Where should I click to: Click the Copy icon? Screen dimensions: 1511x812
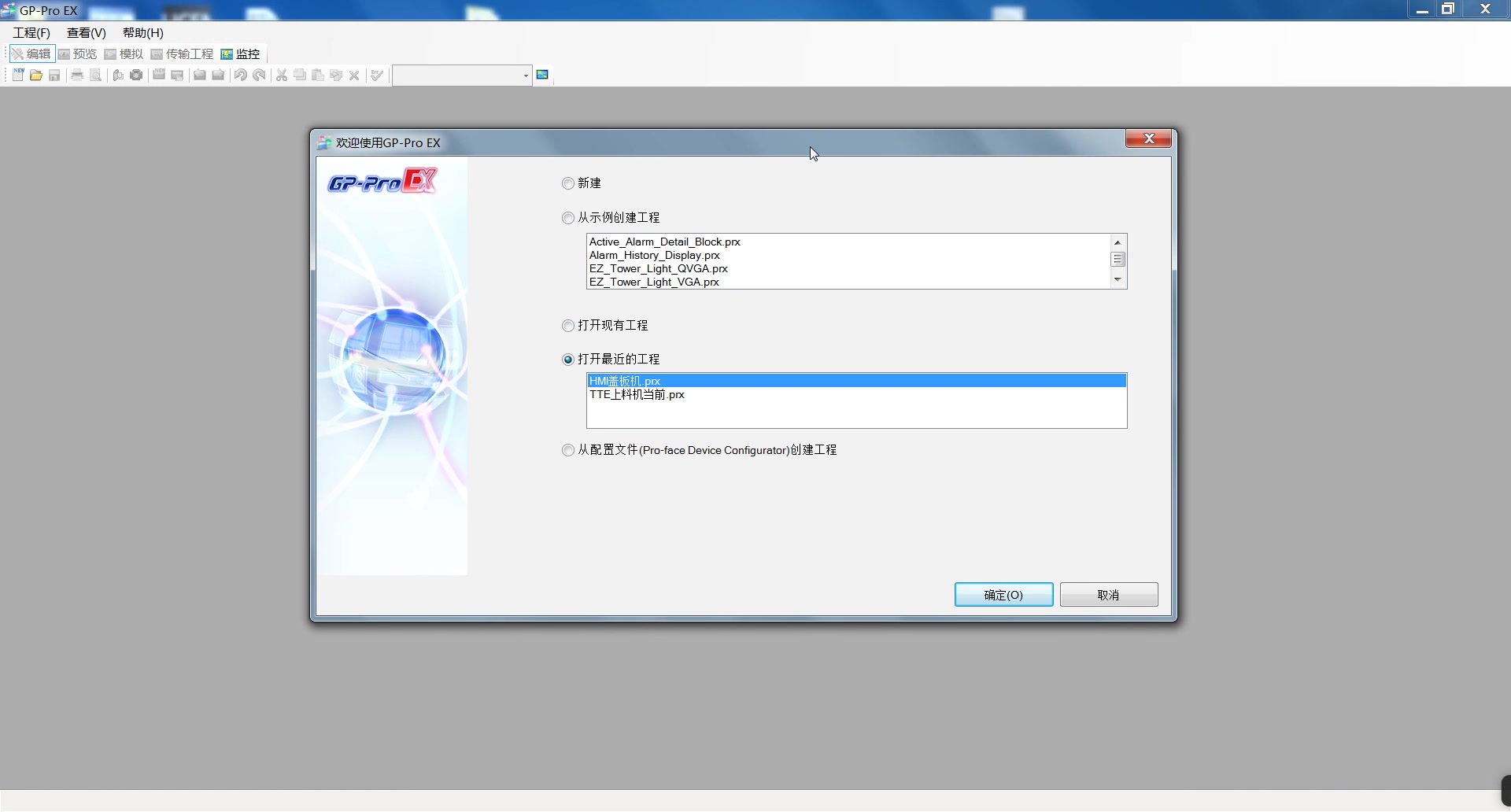pos(300,75)
